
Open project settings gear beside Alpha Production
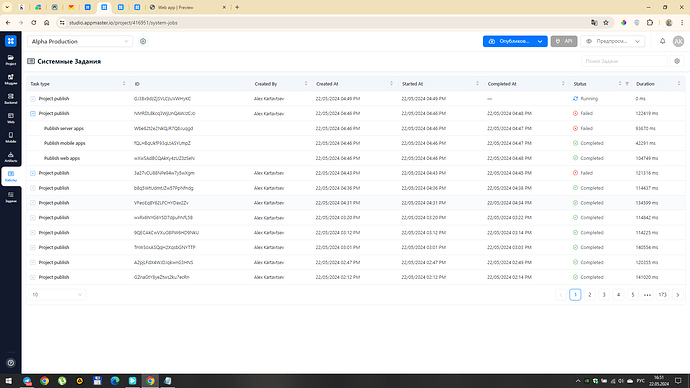(143, 41)
